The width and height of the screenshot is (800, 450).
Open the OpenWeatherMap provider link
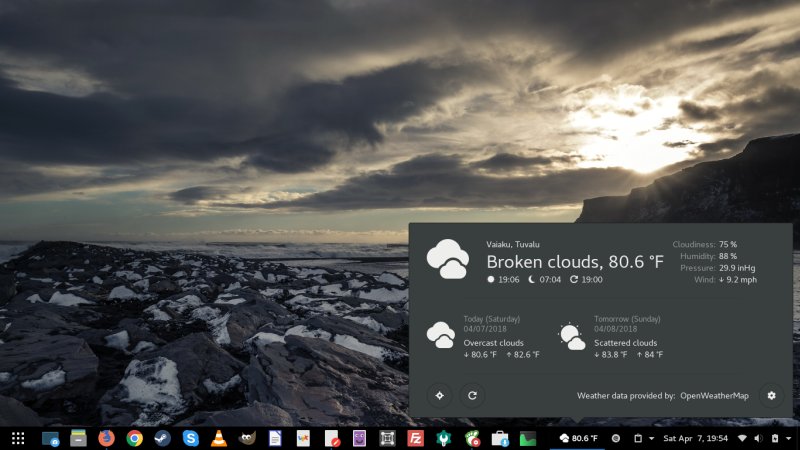(x=714, y=396)
